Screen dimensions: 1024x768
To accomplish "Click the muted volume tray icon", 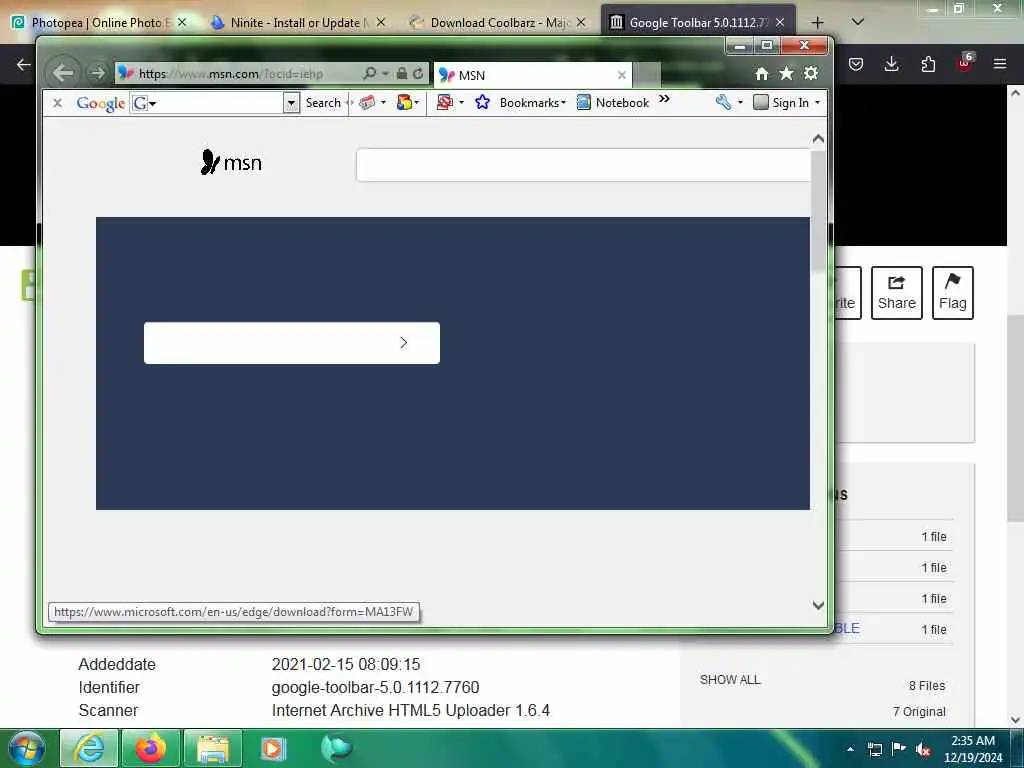I will click(923, 750).
